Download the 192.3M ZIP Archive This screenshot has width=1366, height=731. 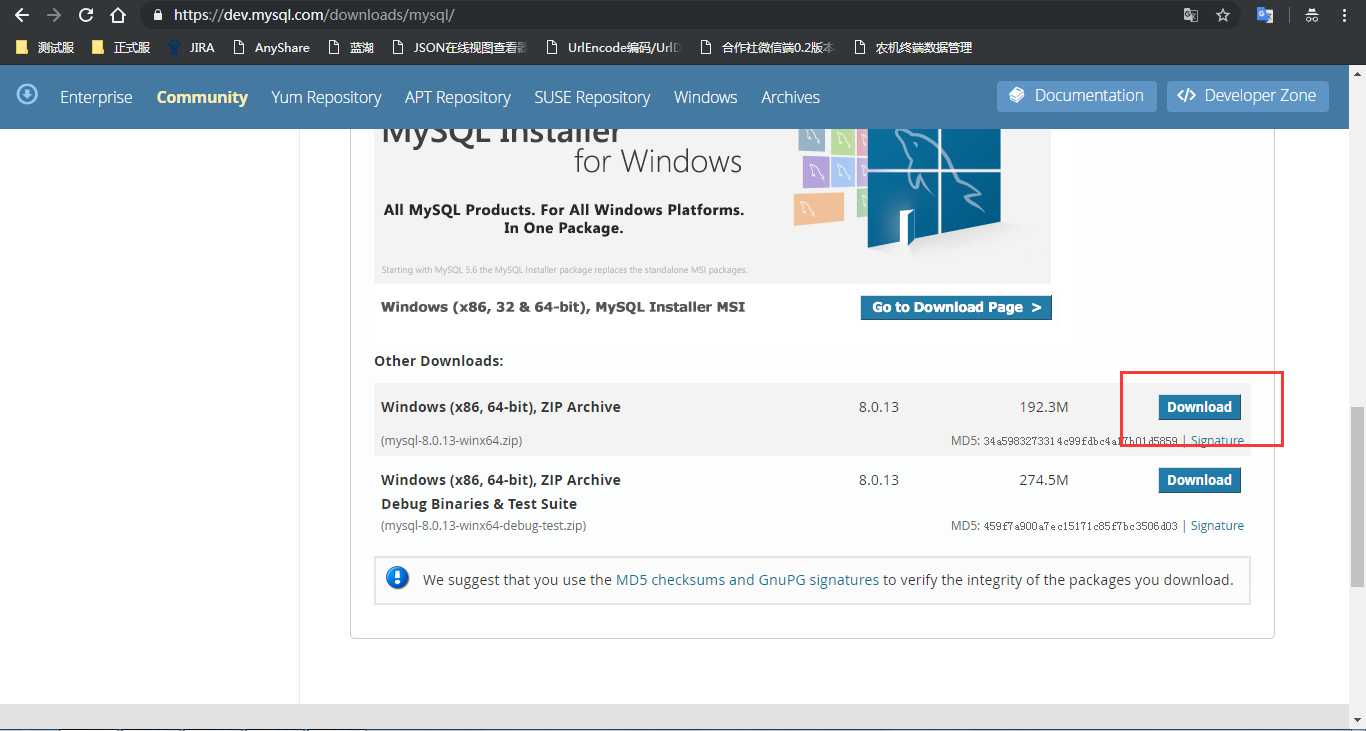[x=1199, y=407]
